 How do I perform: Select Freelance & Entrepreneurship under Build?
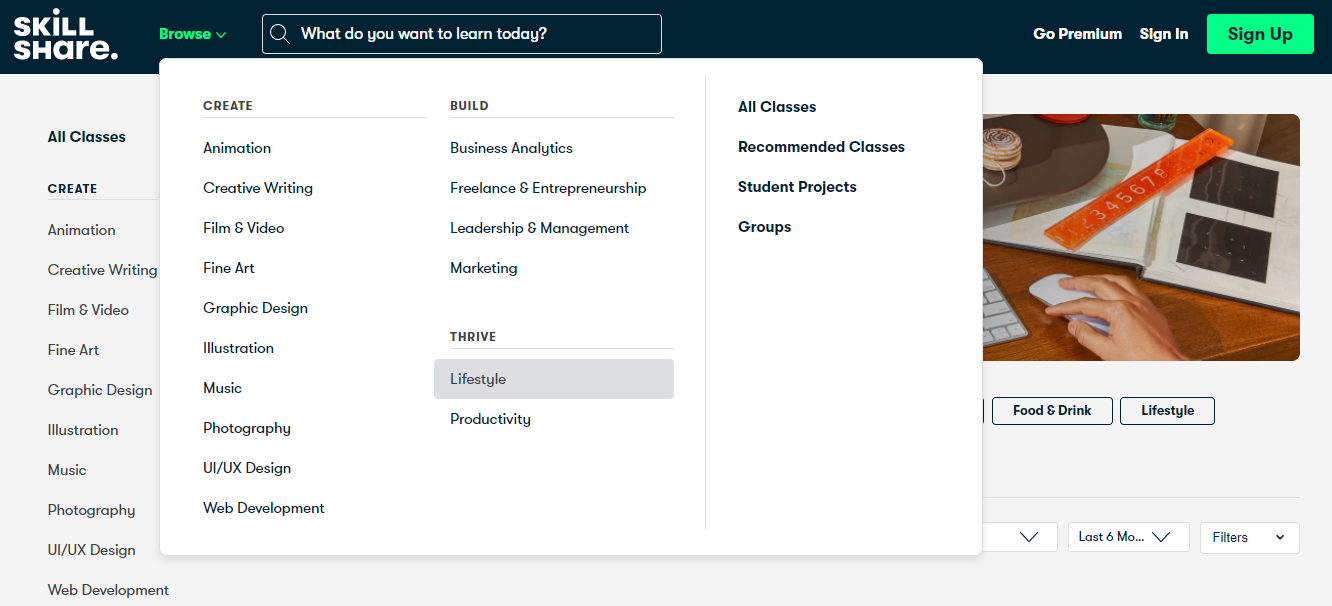[548, 188]
